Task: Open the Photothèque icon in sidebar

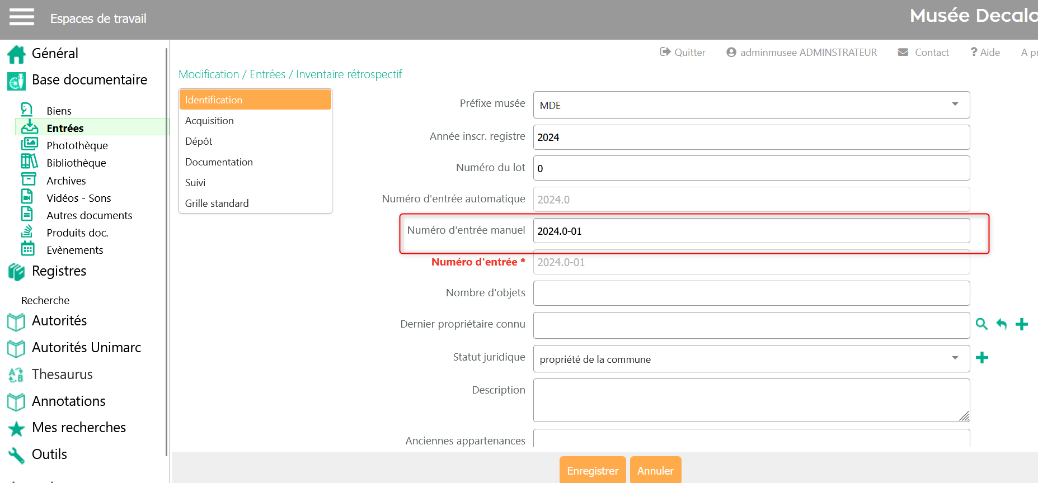Action: [x=29, y=145]
